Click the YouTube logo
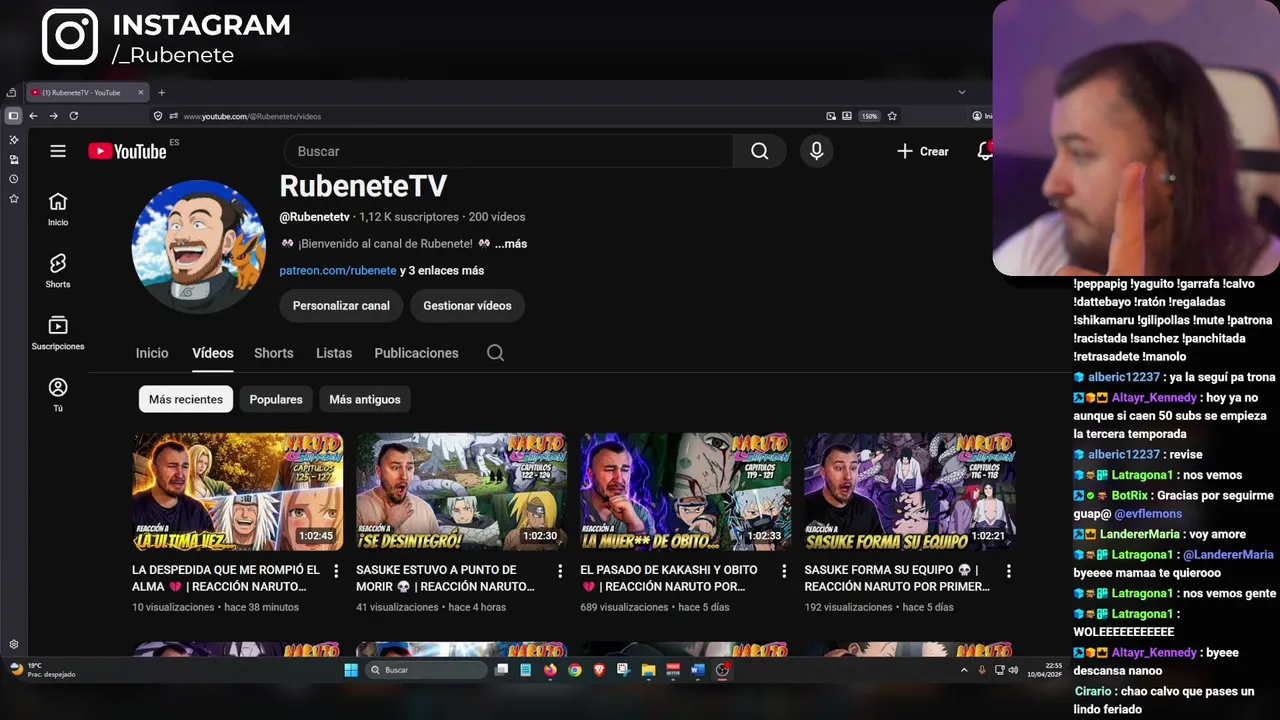 click(x=127, y=151)
